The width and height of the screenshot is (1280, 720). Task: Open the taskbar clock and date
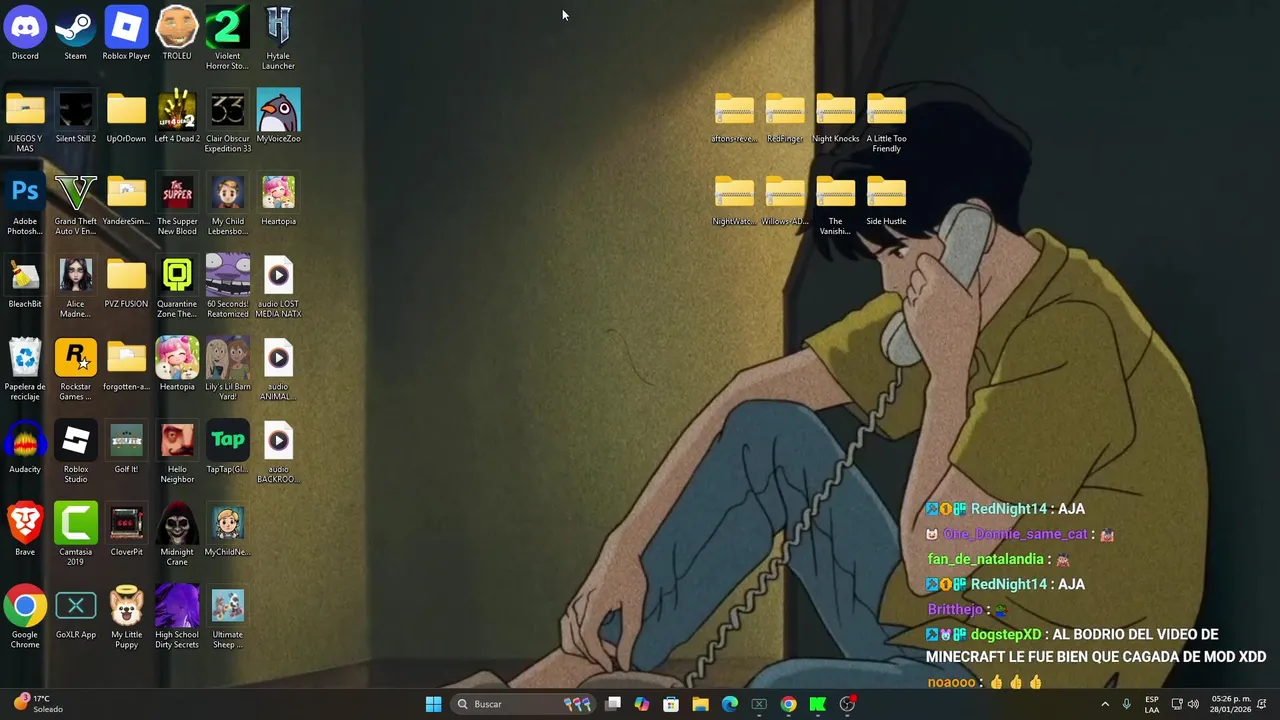pos(1231,704)
